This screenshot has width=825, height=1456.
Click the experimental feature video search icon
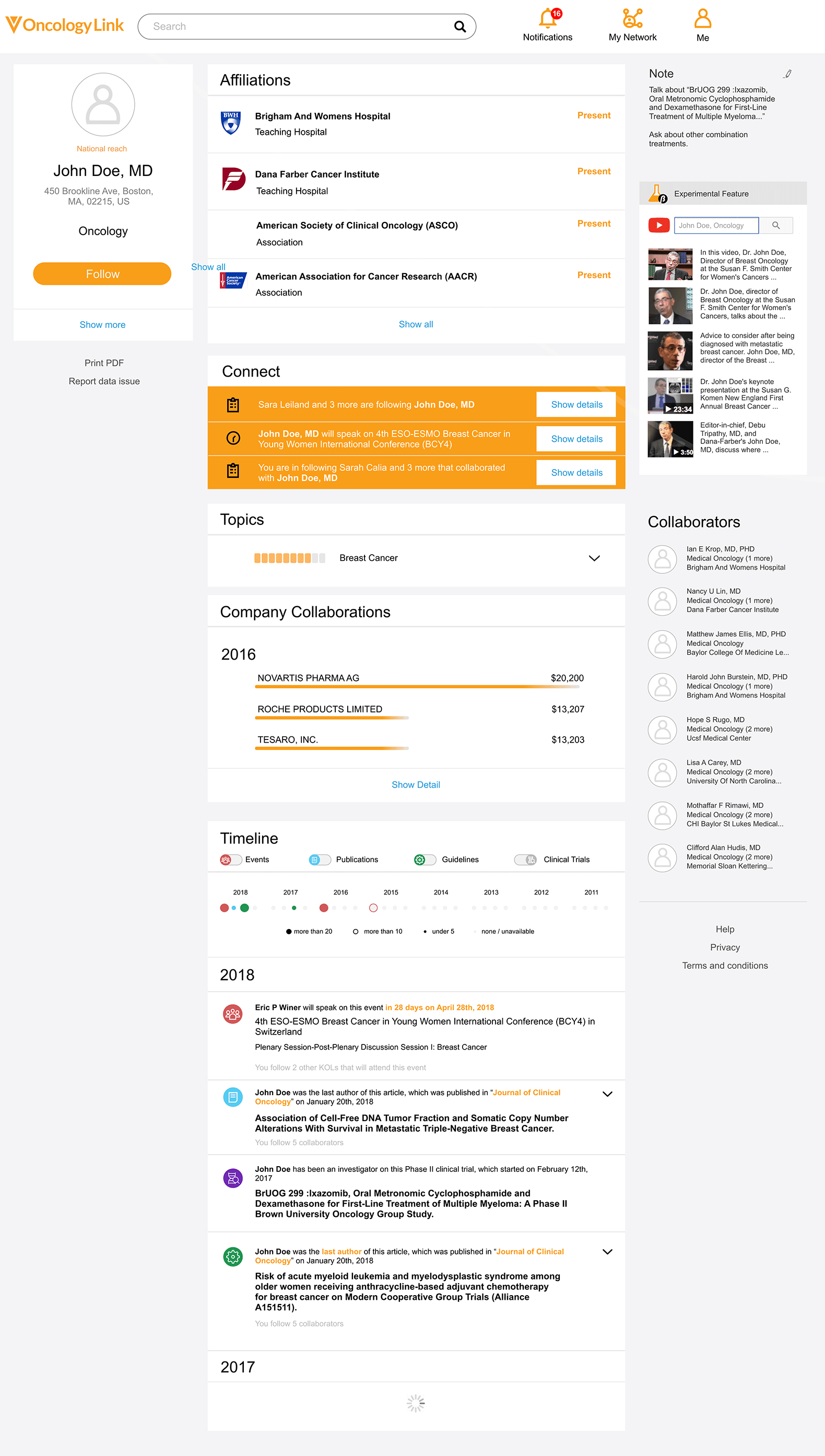click(776, 226)
